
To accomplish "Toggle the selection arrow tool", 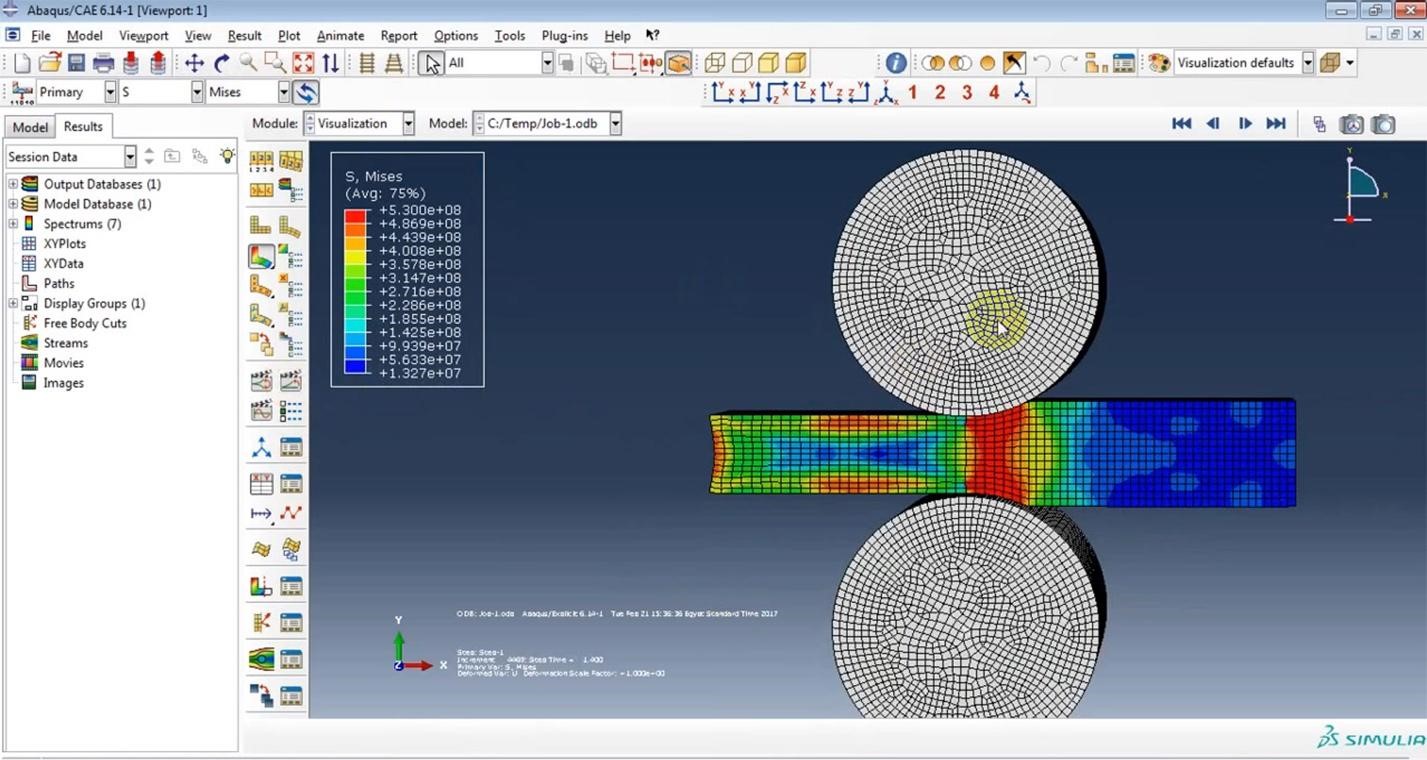I will [x=431, y=63].
